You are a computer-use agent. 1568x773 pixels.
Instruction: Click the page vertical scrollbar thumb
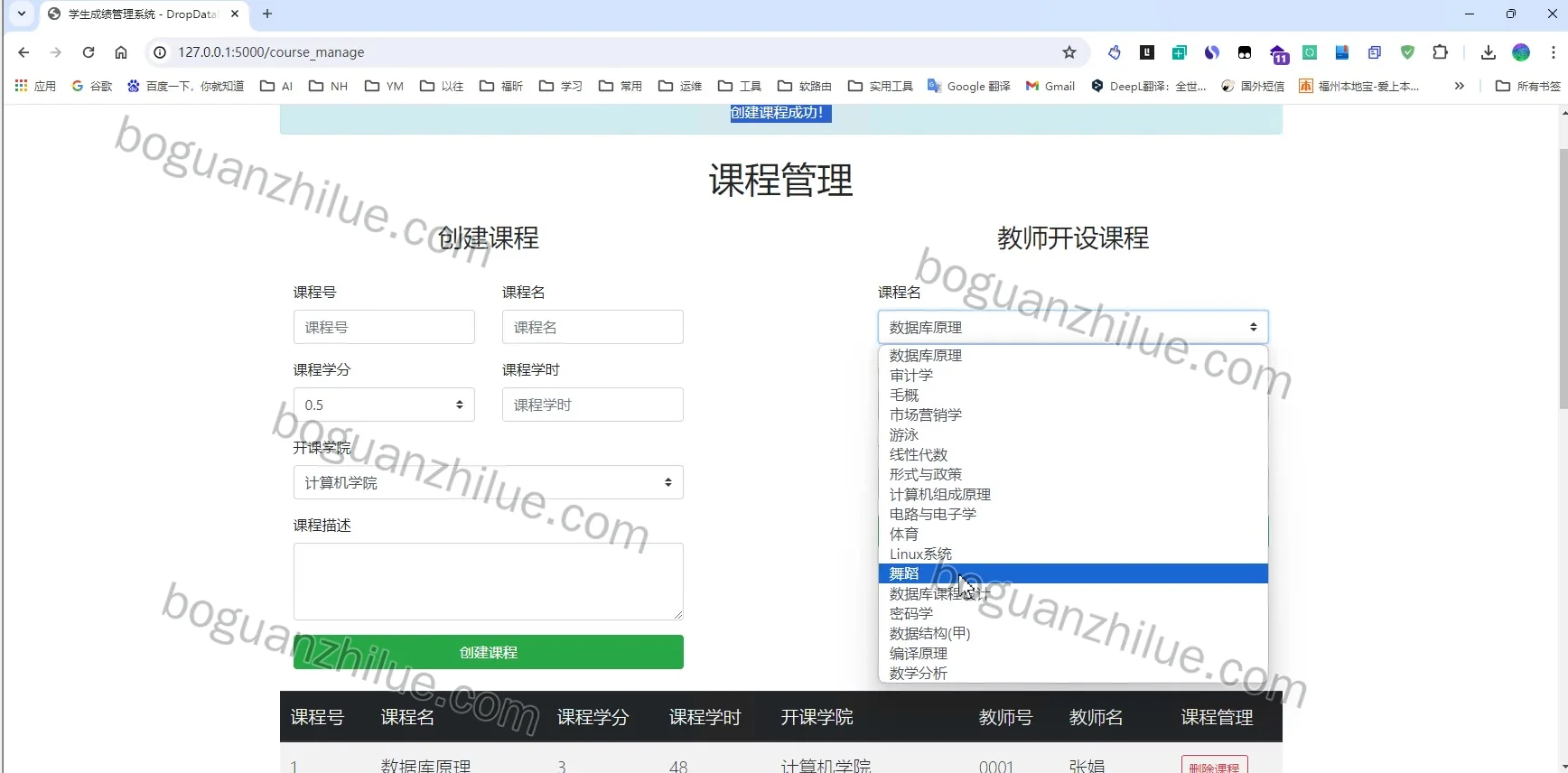point(1563,280)
